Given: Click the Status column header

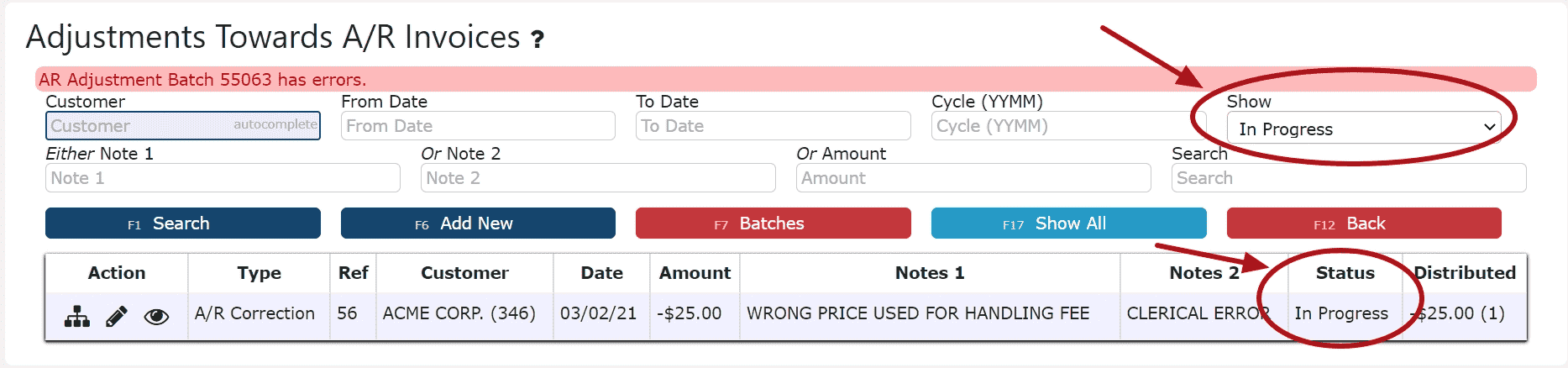Looking at the screenshot, I should click(x=1345, y=273).
